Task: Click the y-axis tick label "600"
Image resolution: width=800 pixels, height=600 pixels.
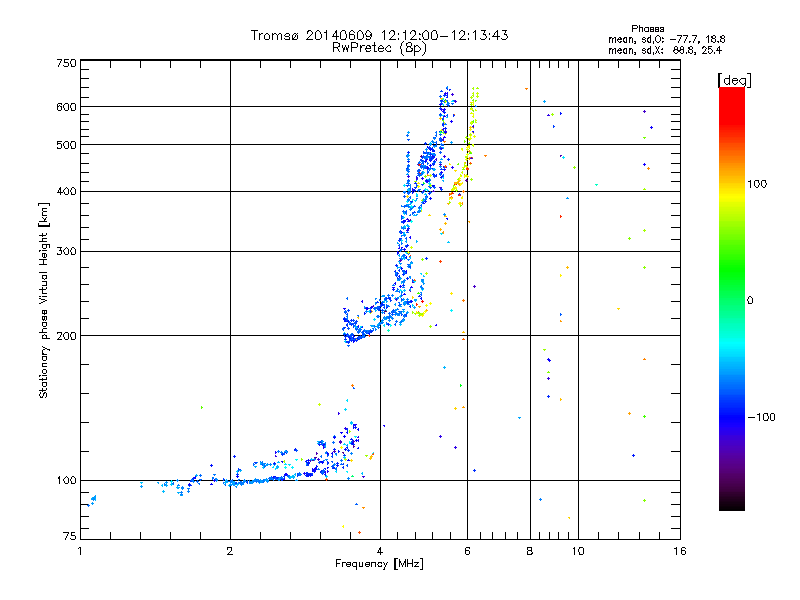Action: 66,107
